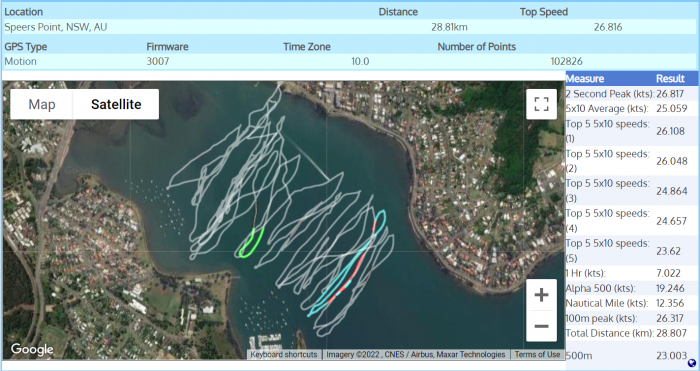
Task: Select the Alpha 500 (kts) result row
Action: pyautogui.click(x=632, y=288)
